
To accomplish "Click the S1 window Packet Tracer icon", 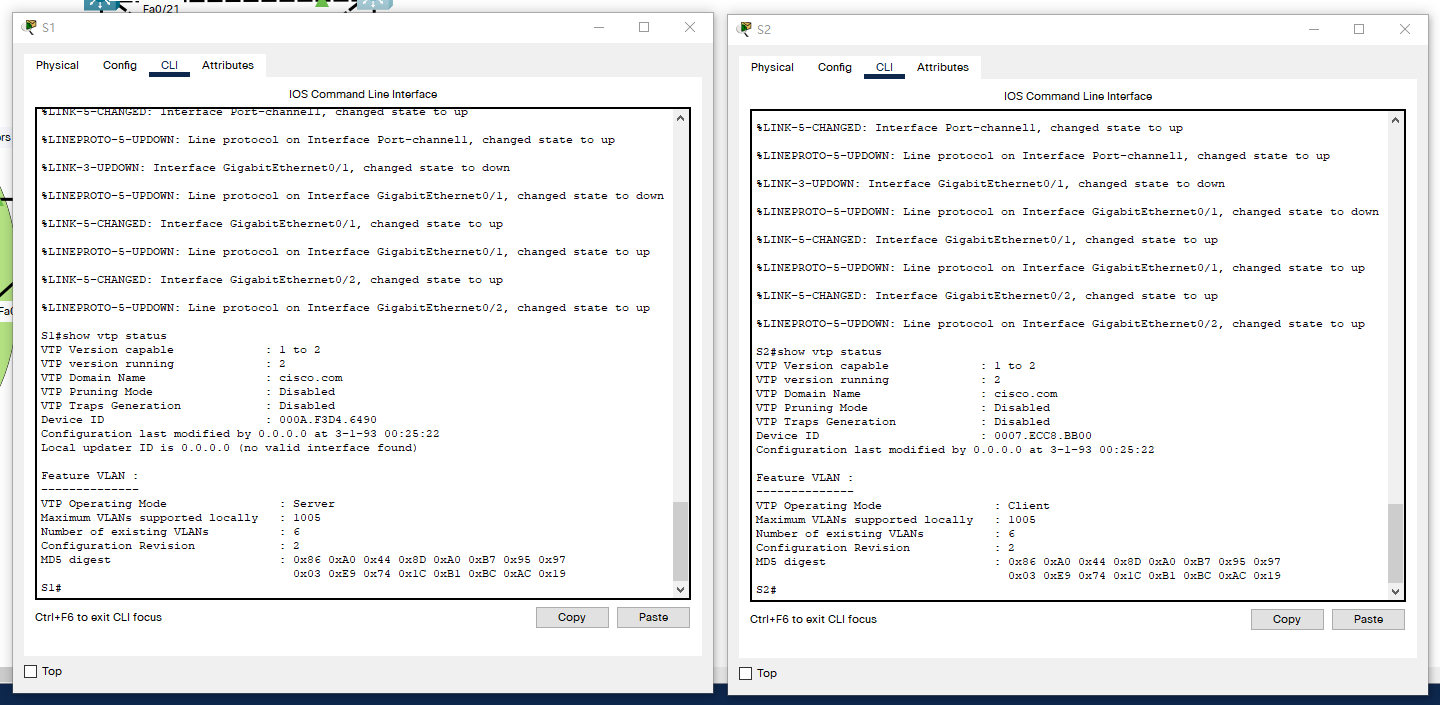I will pyautogui.click(x=28, y=27).
